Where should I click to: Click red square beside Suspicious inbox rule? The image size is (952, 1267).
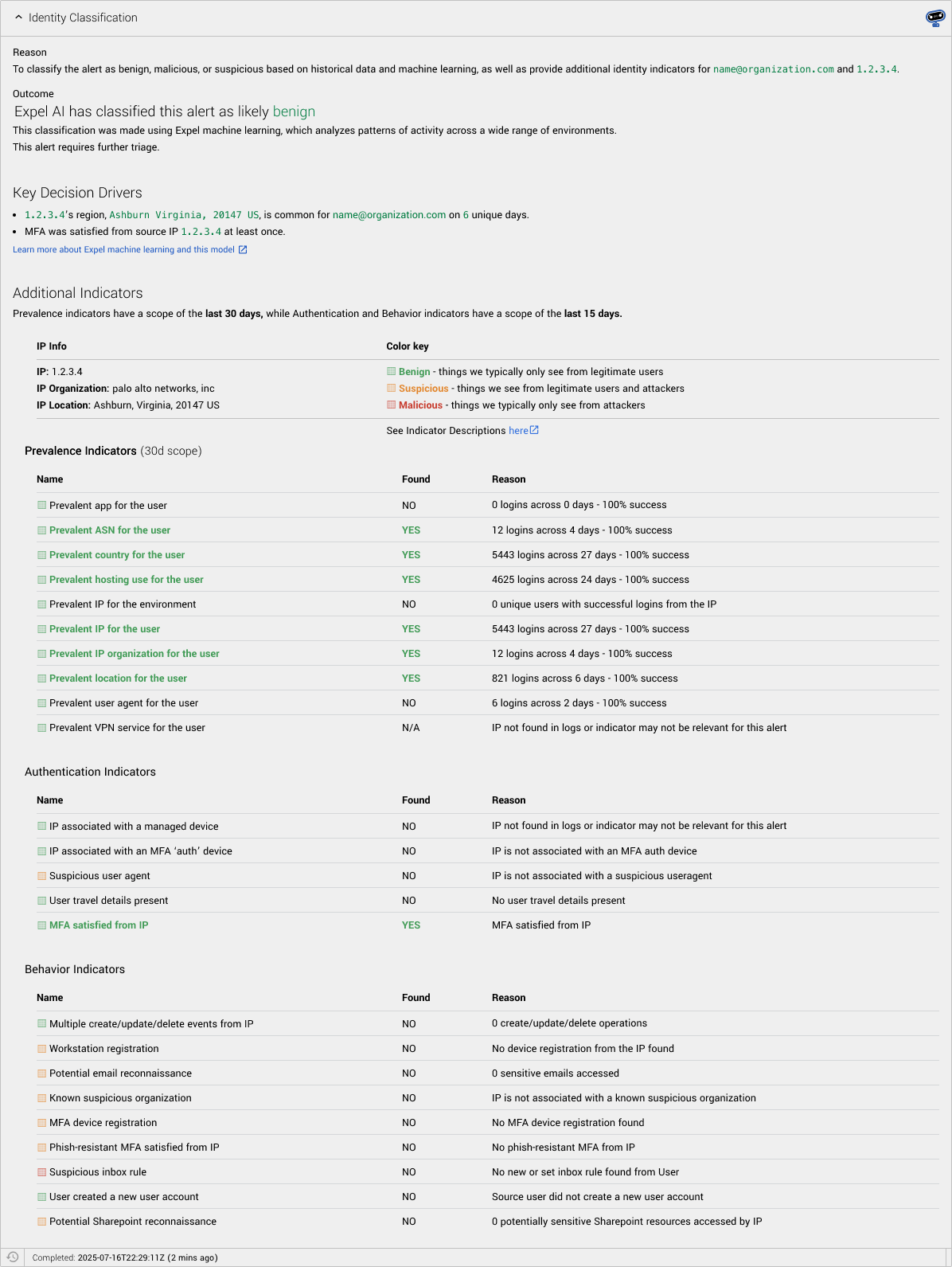pyautogui.click(x=41, y=1171)
